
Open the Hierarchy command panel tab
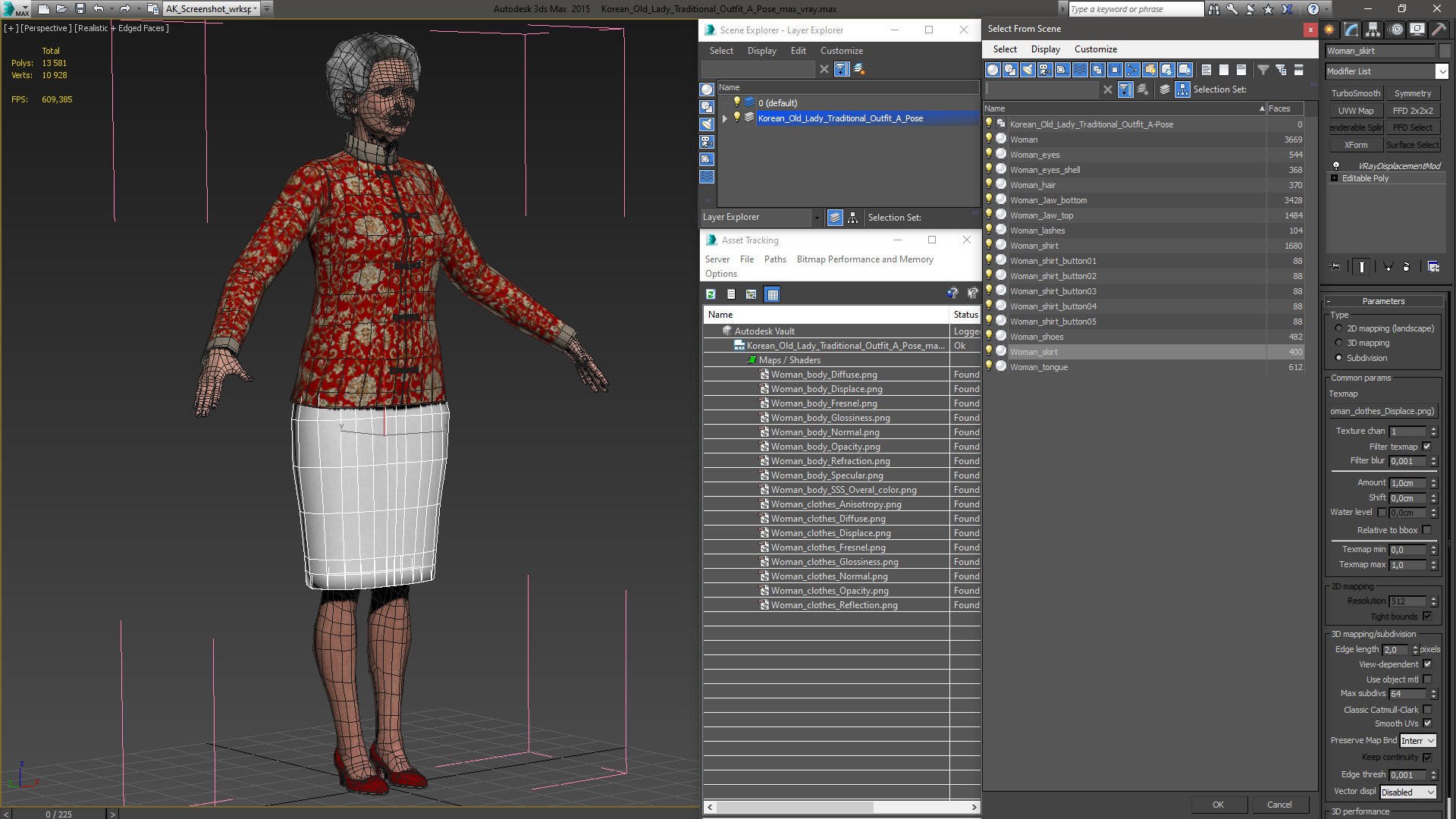coord(1373,30)
